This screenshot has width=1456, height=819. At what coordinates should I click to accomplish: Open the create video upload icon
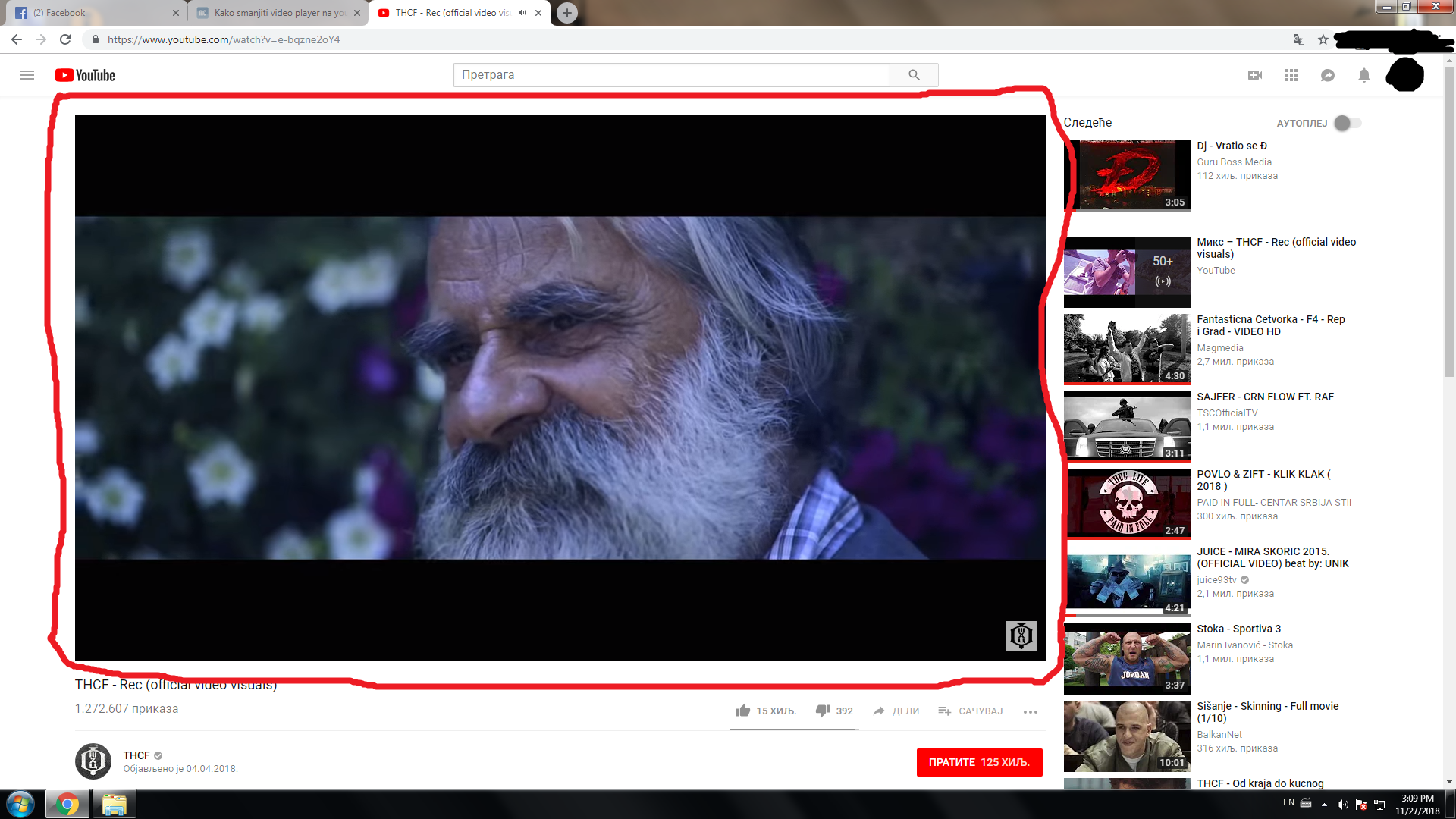(1255, 75)
